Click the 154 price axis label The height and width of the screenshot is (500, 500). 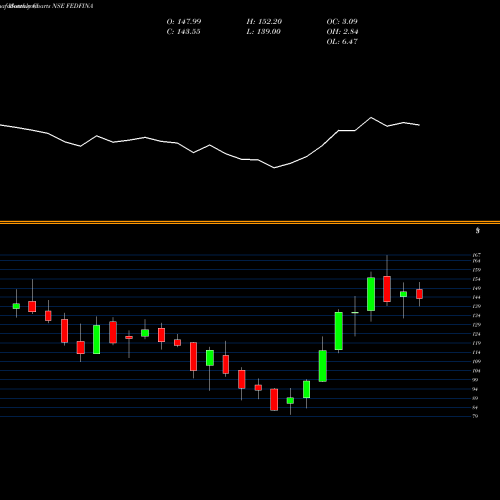(x=477, y=279)
